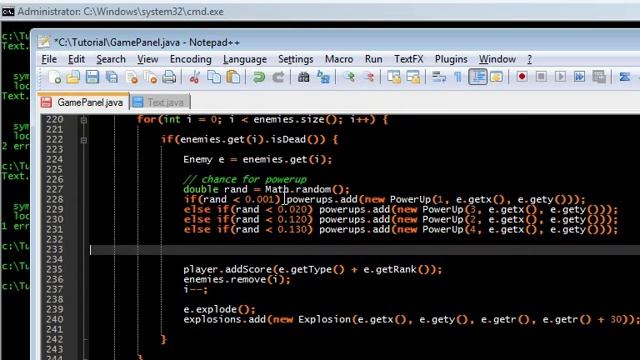Open the Window menu
This screenshot has height=360, width=640.
[x=497, y=59]
